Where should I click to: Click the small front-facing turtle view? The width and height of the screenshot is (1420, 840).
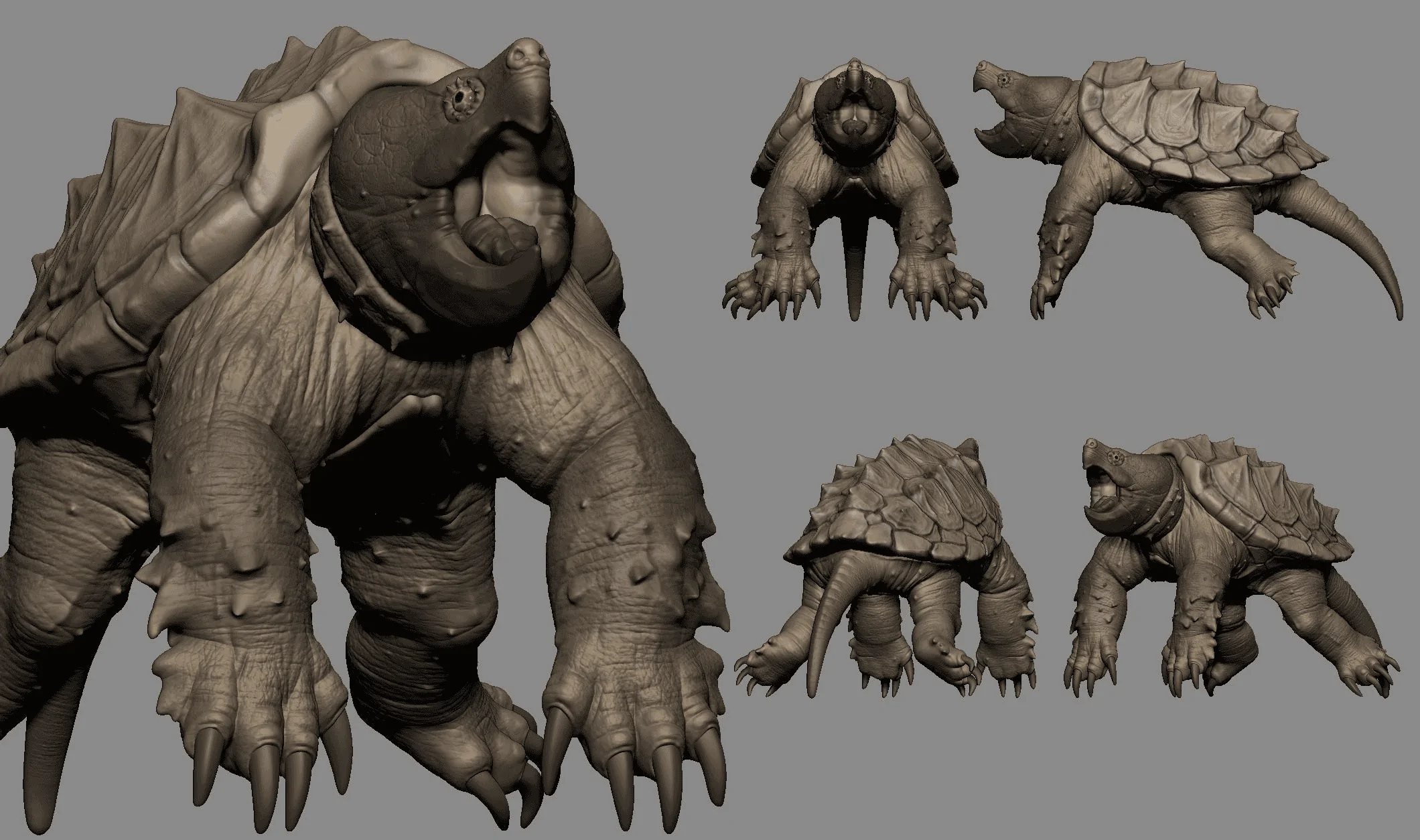854,190
